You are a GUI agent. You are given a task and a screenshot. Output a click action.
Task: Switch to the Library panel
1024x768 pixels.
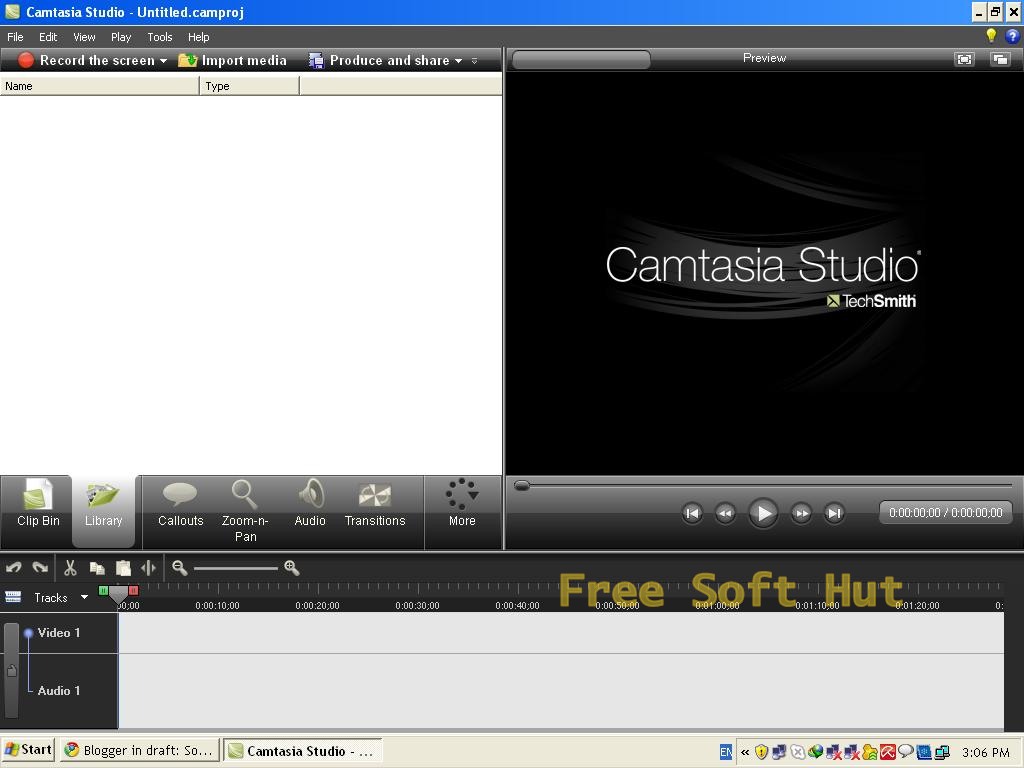(103, 512)
